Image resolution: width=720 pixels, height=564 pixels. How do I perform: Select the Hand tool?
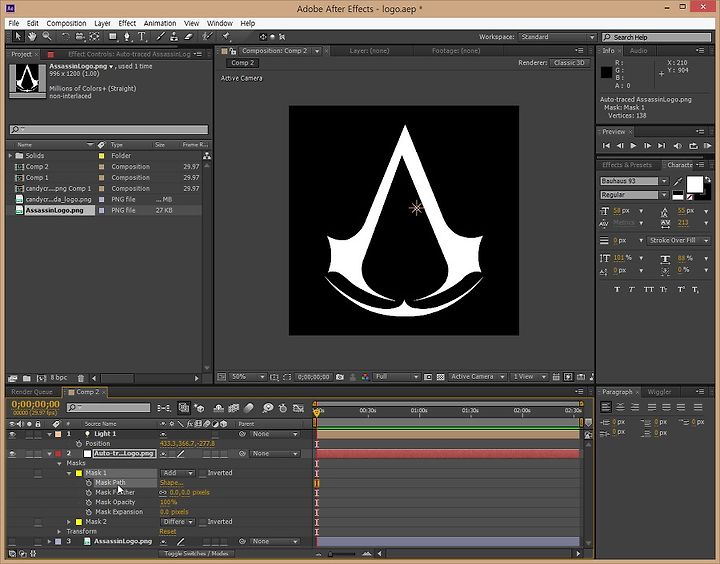pos(32,36)
